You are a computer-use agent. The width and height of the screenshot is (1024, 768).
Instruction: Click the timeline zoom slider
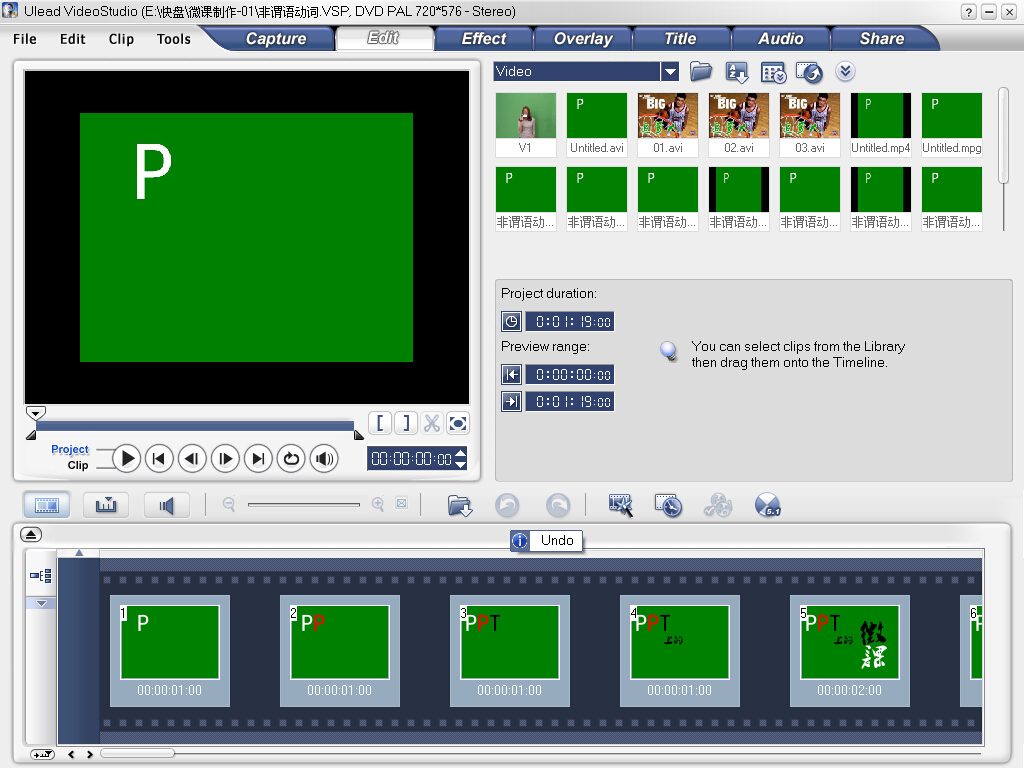pos(304,504)
